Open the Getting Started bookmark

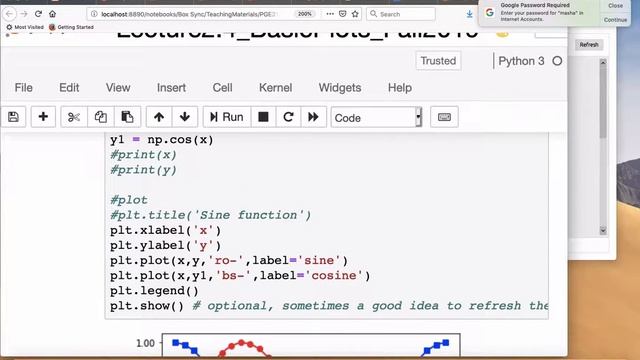pos(71,27)
